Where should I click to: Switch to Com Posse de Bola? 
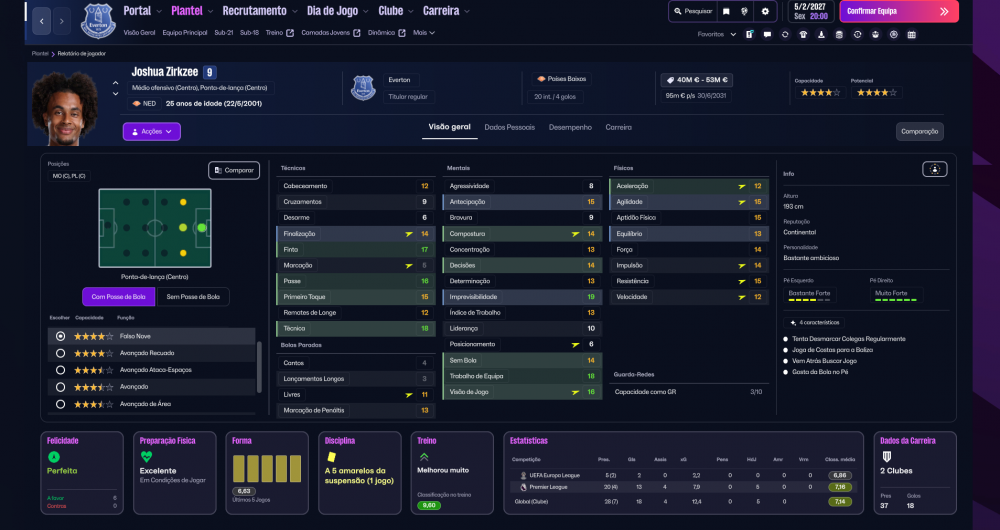119,297
